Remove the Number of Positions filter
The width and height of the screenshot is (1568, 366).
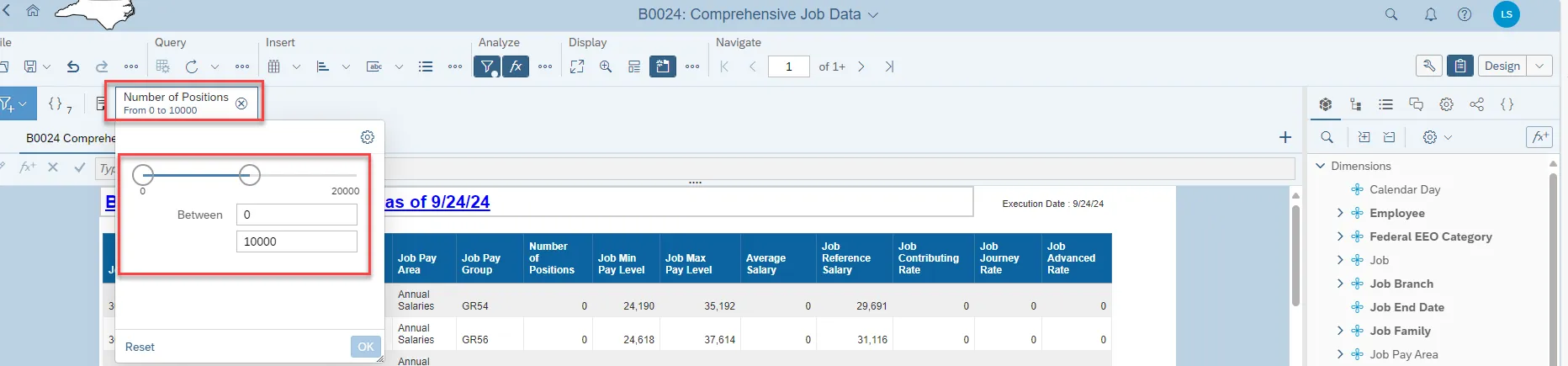[241, 103]
